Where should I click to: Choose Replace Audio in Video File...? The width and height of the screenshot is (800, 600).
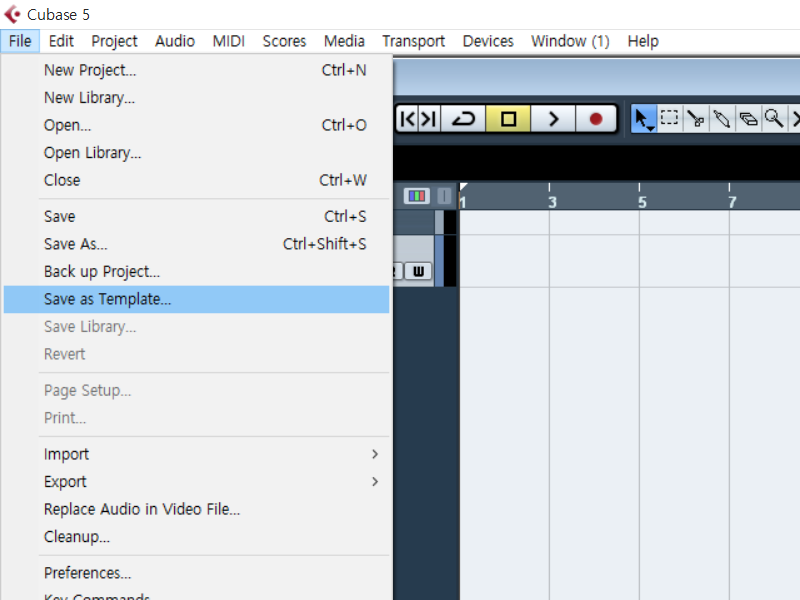coord(196,509)
